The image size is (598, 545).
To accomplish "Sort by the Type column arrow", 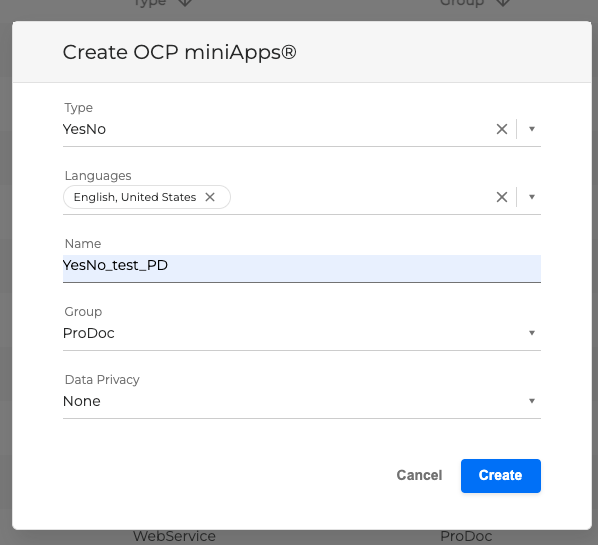I will [185, 3].
